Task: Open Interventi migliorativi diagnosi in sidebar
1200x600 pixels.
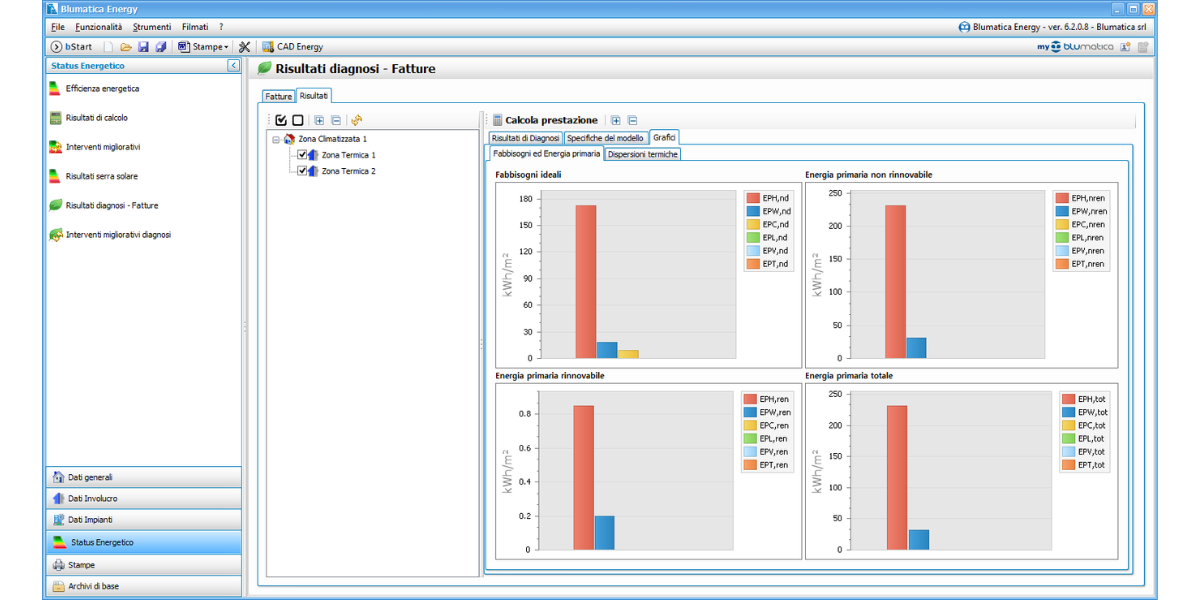Action: pyautogui.click(x=118, y=235)
